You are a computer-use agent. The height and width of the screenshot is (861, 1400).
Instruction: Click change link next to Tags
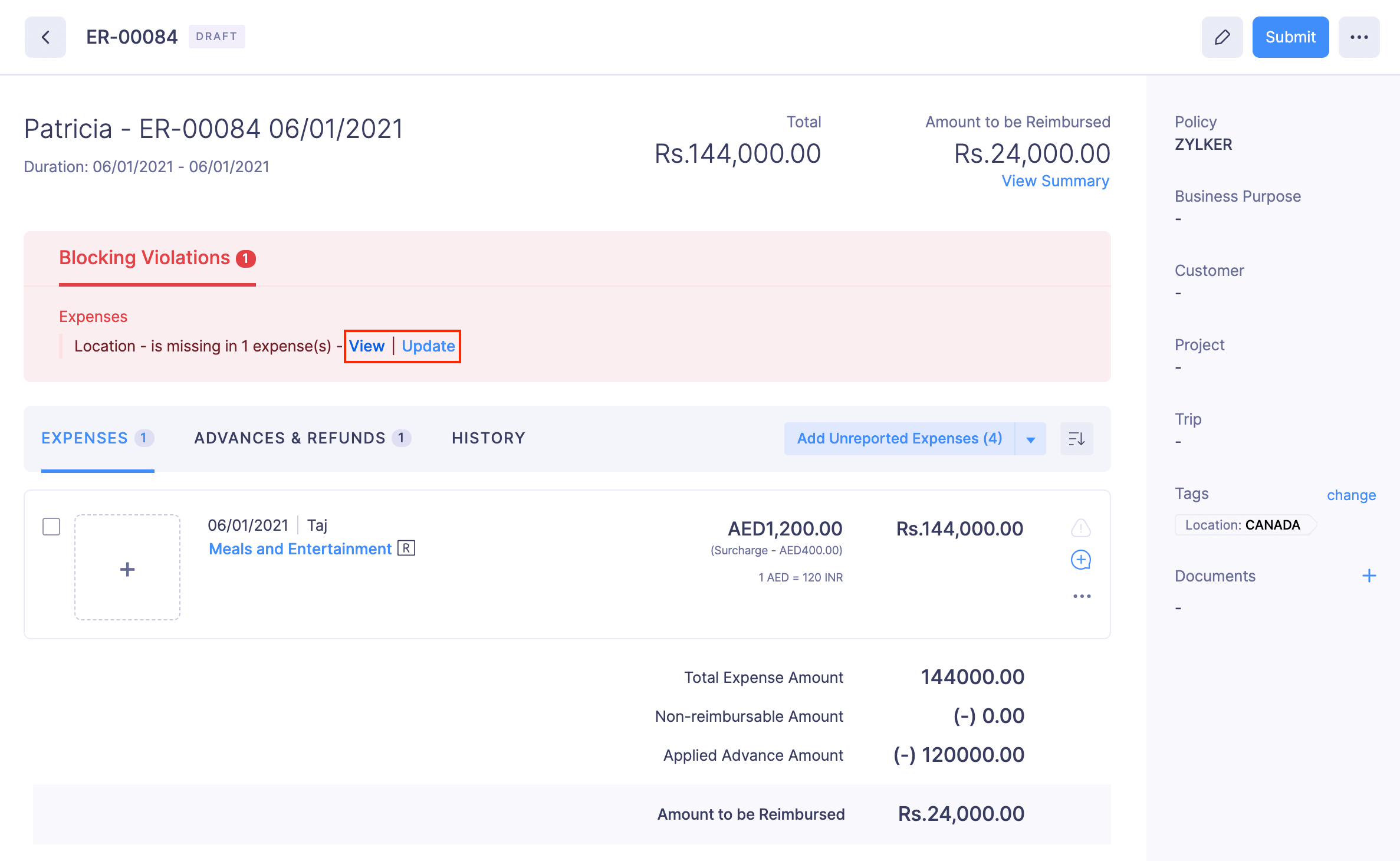coord(1350,495)
